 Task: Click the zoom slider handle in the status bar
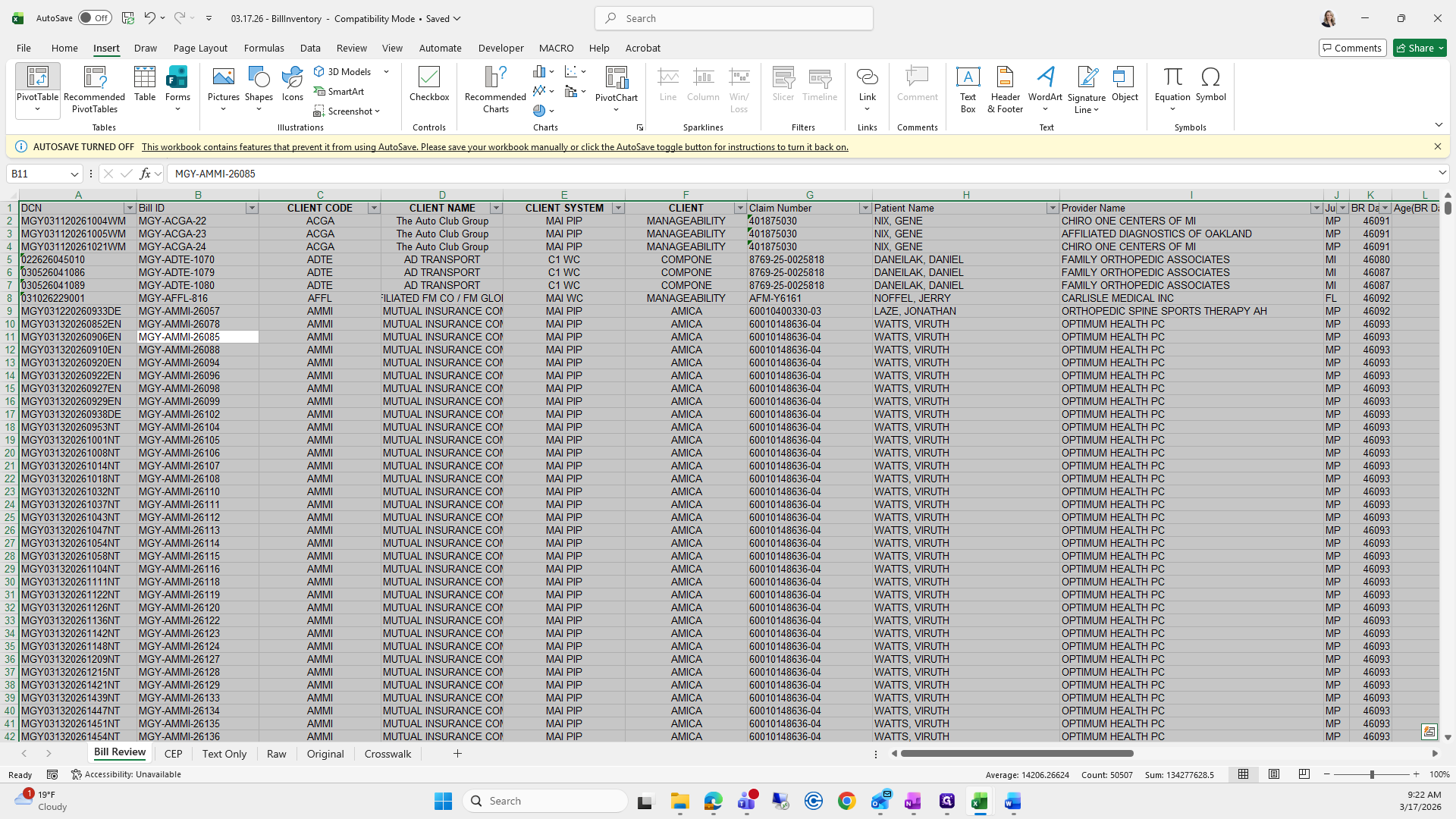pyautogui.click(x=1371, y=774)
